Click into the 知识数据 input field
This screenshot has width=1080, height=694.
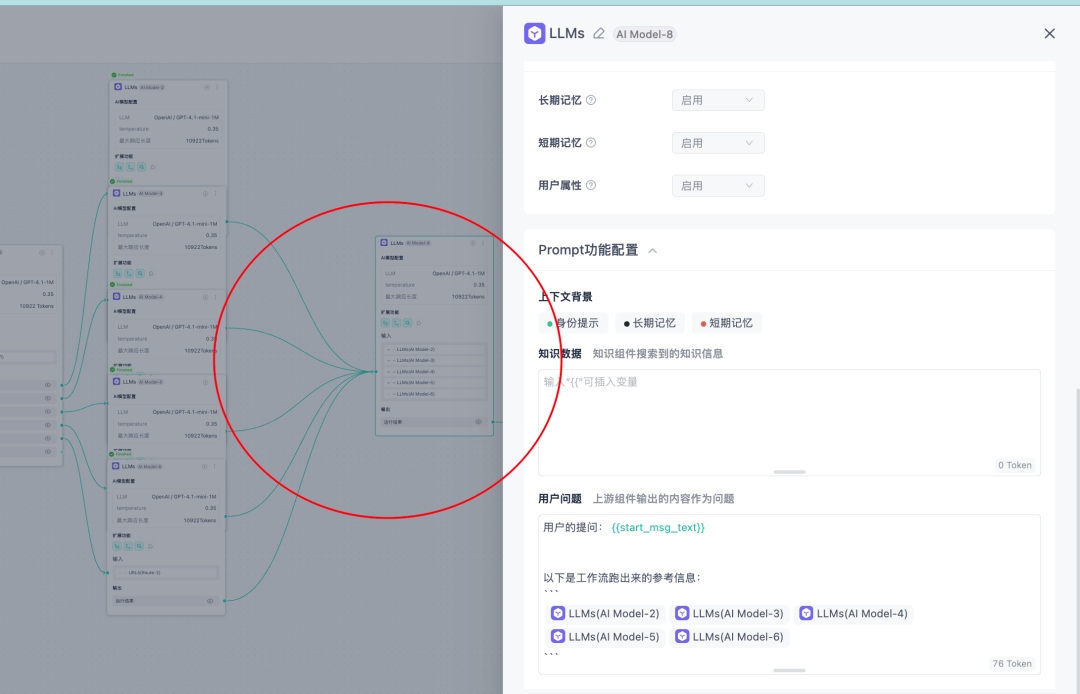(x=788, y=415)
